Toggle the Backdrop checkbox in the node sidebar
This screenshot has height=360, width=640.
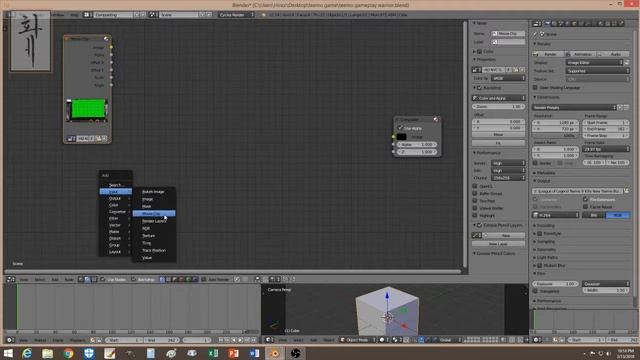(480, 88)
